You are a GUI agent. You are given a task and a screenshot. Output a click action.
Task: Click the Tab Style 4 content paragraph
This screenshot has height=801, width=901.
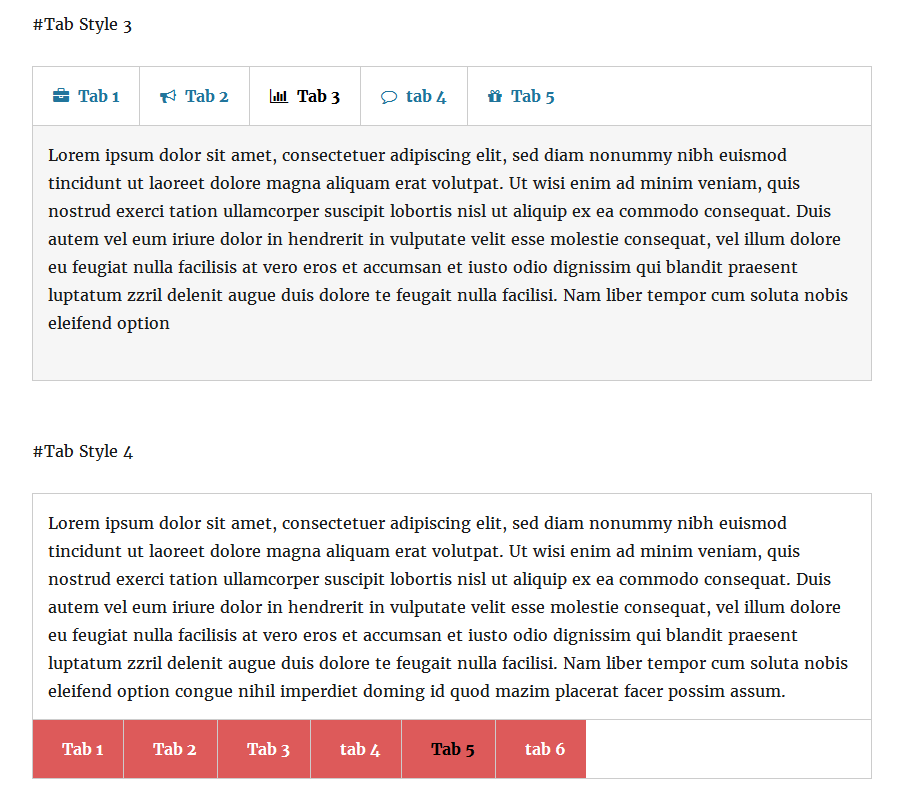(x=448, y=607)
